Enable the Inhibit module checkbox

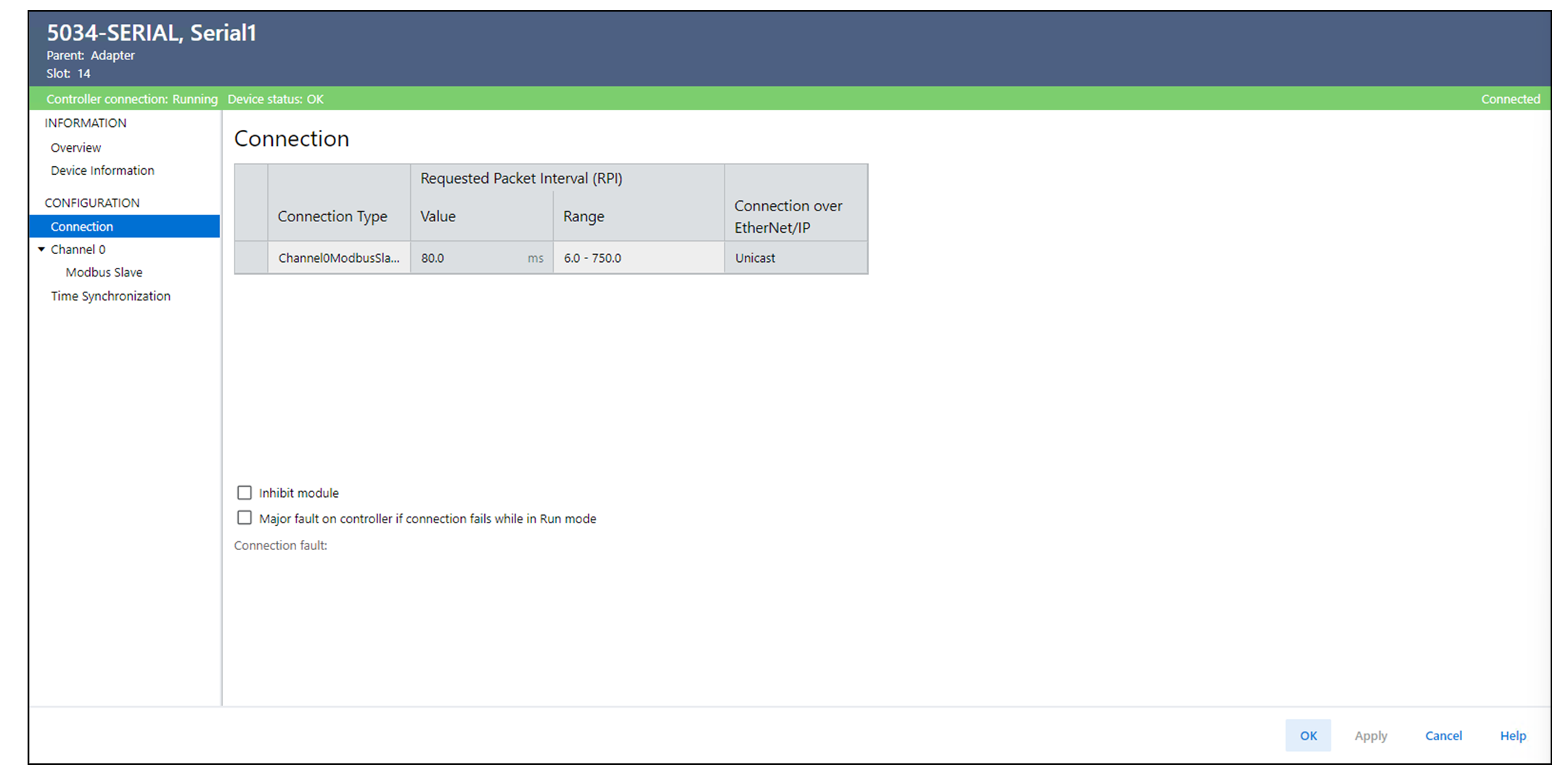pos(245,493)
